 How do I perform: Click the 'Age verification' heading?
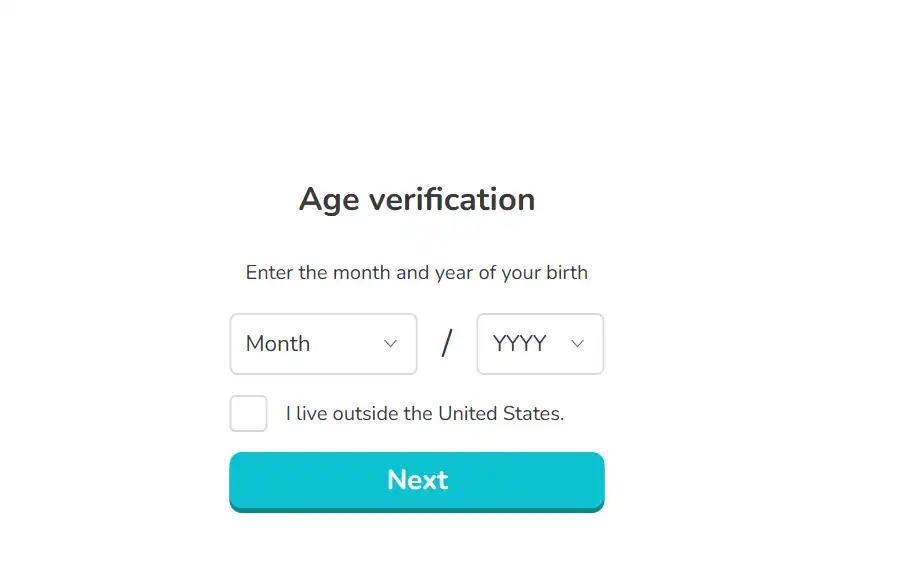417,199
